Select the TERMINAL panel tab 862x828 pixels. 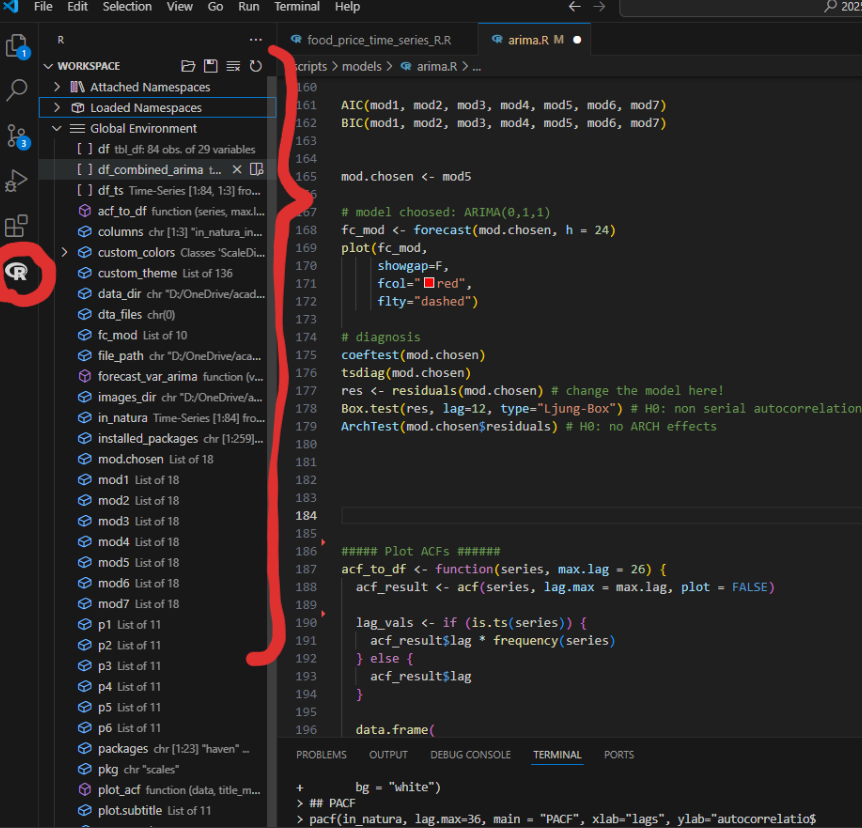coord(557,755)
